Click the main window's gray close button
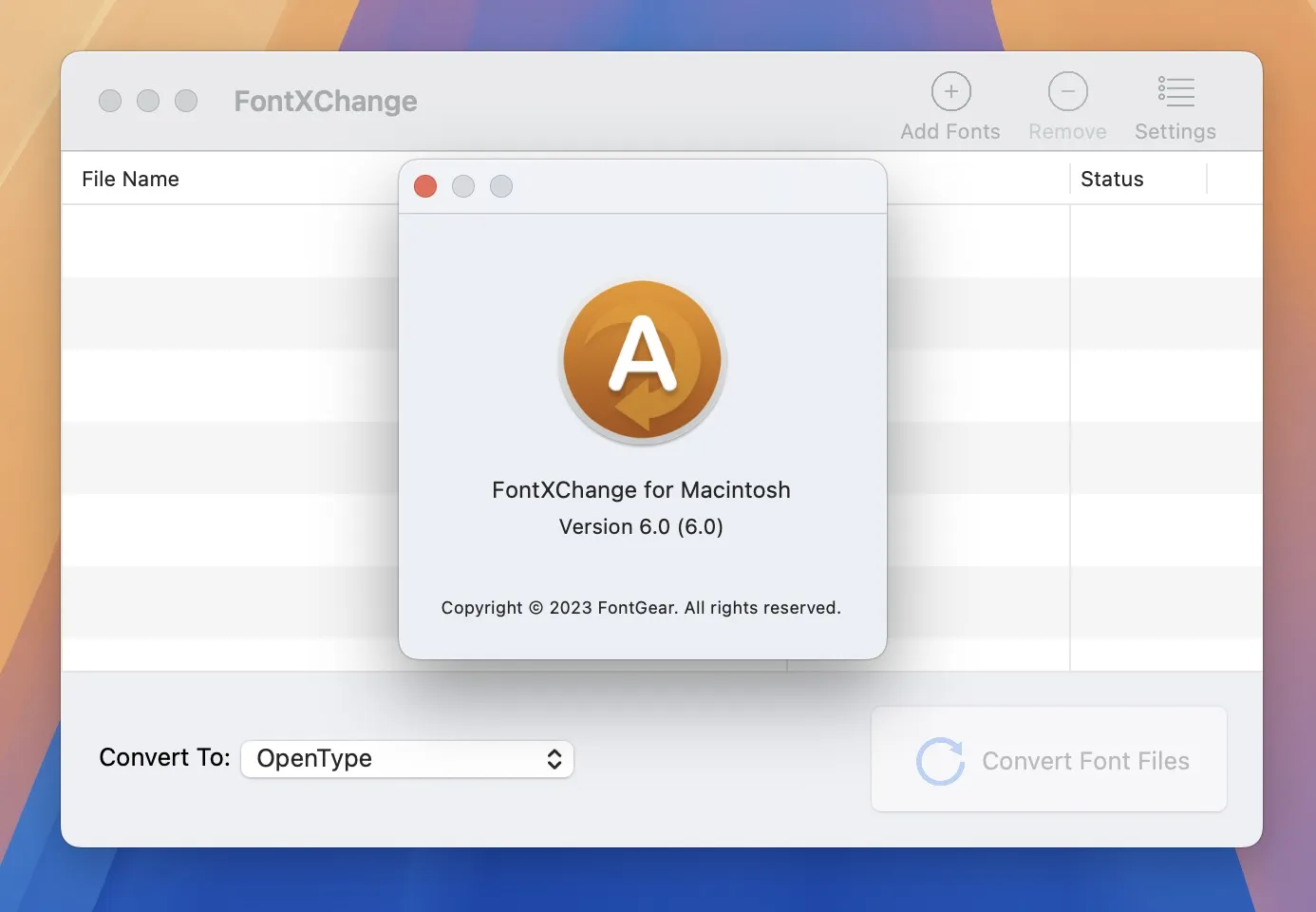1316x912 pixels. [x=110, y=101]
